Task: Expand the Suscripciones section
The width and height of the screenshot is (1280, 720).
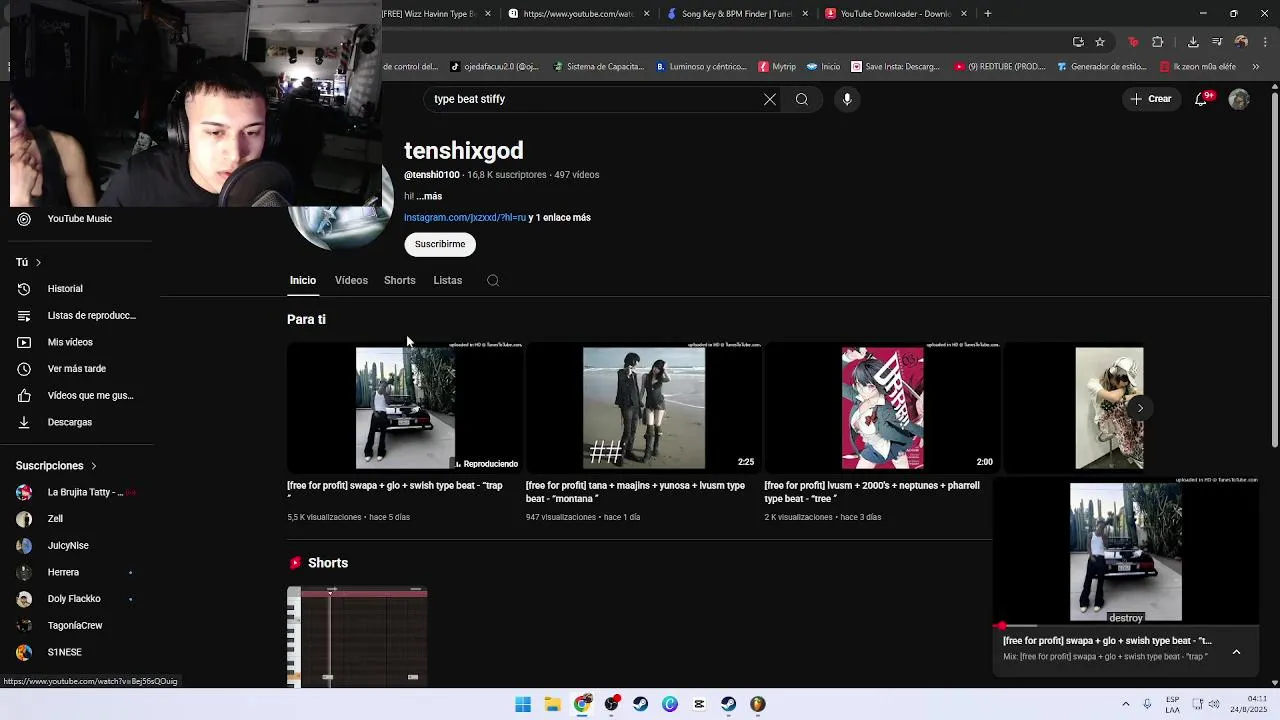Action: (56, 466)
